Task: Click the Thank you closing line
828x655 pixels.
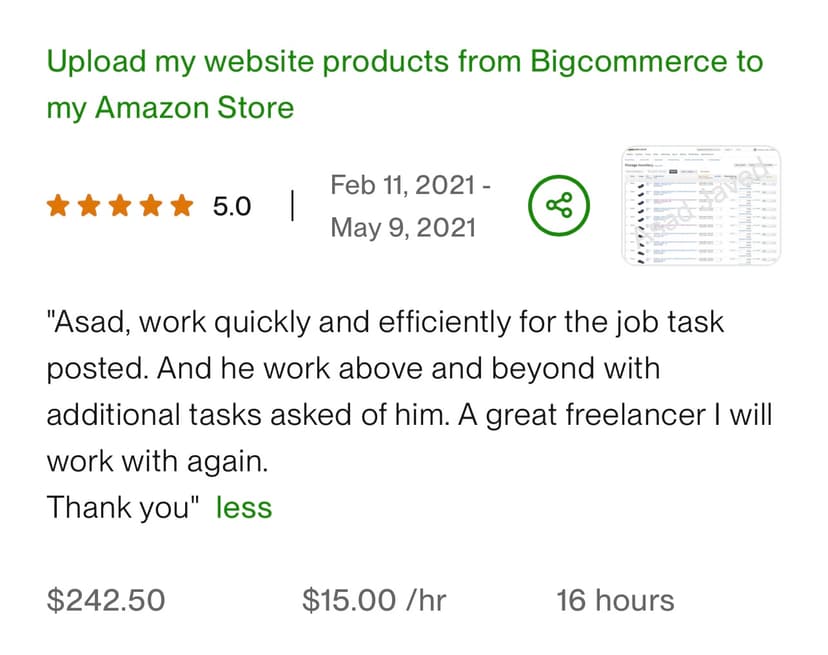Action: (x=119, y=507)
